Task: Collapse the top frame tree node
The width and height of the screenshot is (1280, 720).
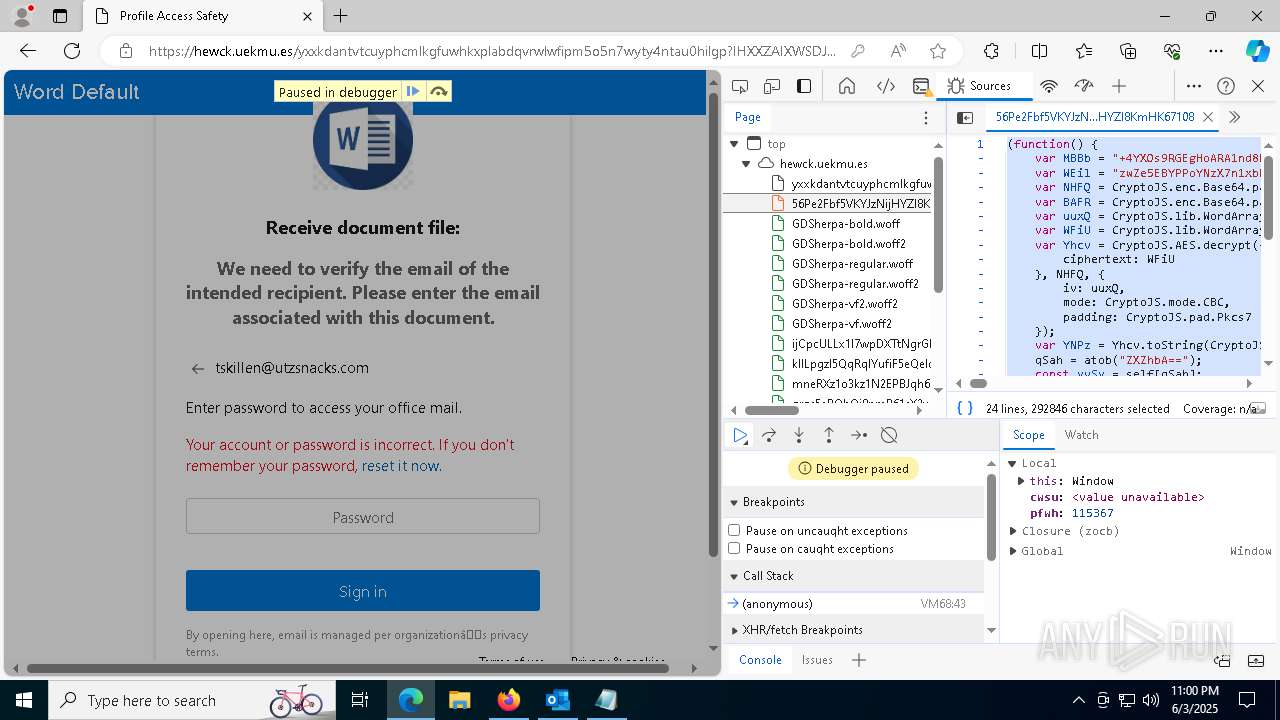Action: click(735, 144)
